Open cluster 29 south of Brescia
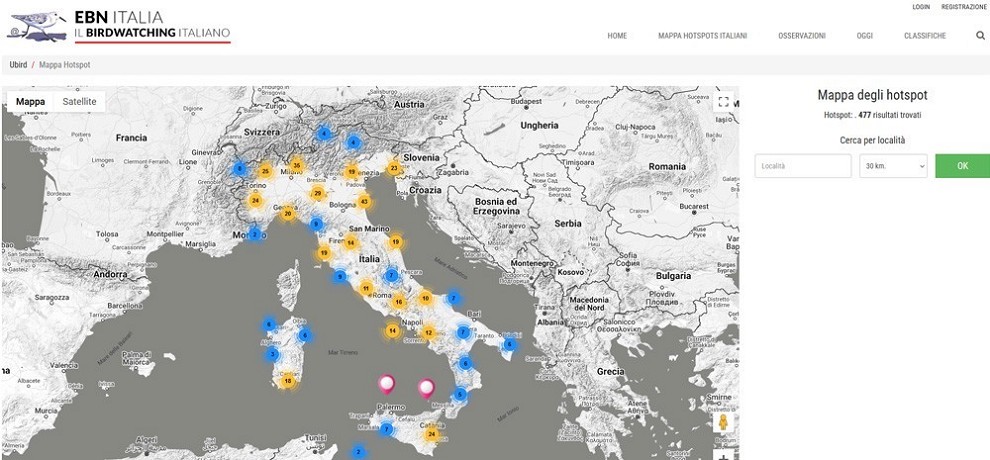The height and width of the screenshot is (460, 990). tap(318, 194)
